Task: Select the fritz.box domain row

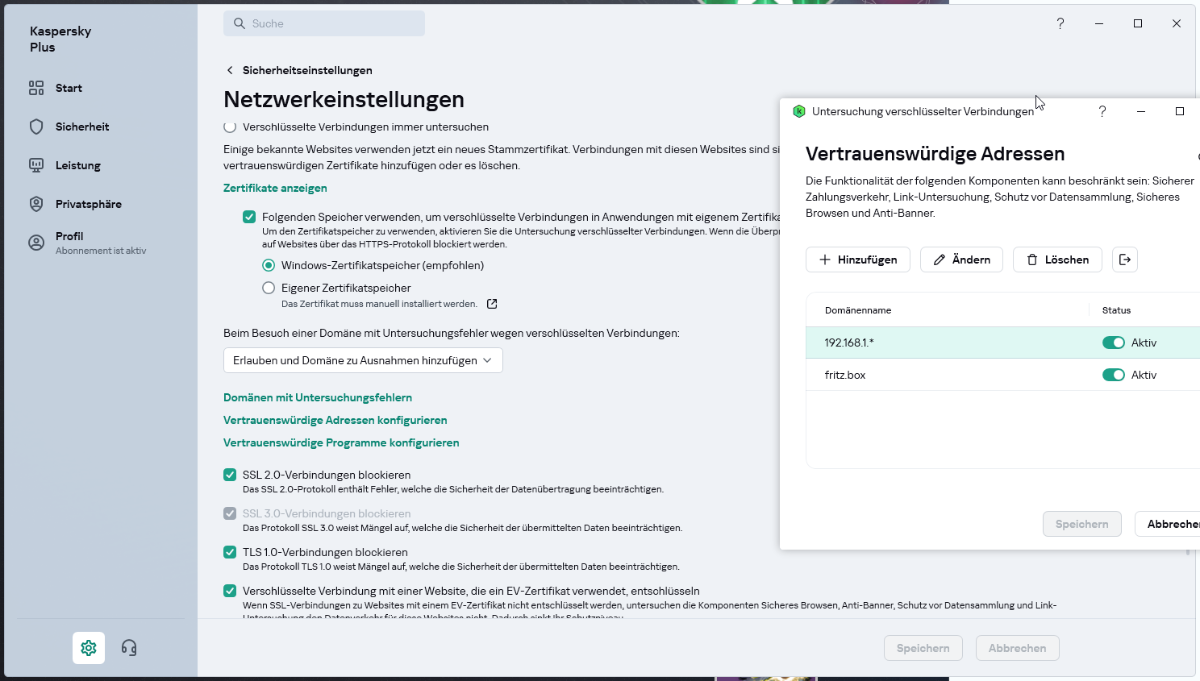Action: 1003,375
